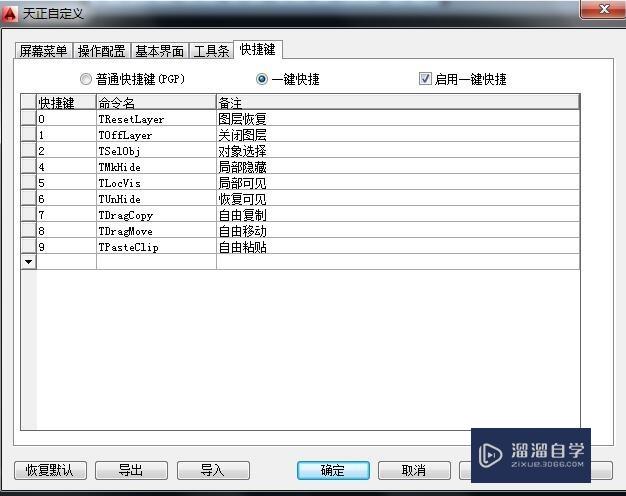This screenshot has width=626, height=496.
Task: Click the TResetLayer command cell
Action: point(156,118)
